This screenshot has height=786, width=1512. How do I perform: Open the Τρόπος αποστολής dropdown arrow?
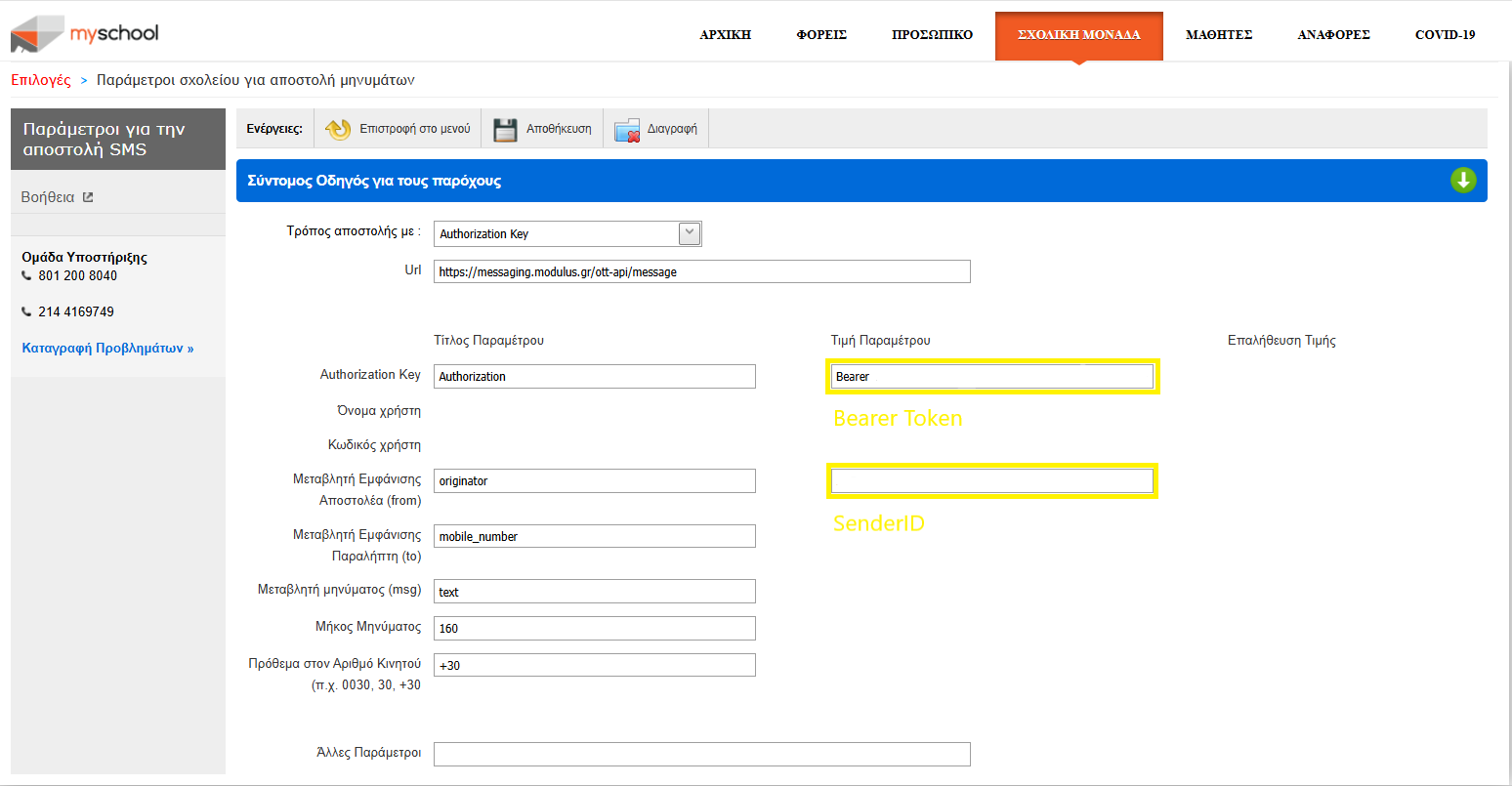[x=690, y=233]
